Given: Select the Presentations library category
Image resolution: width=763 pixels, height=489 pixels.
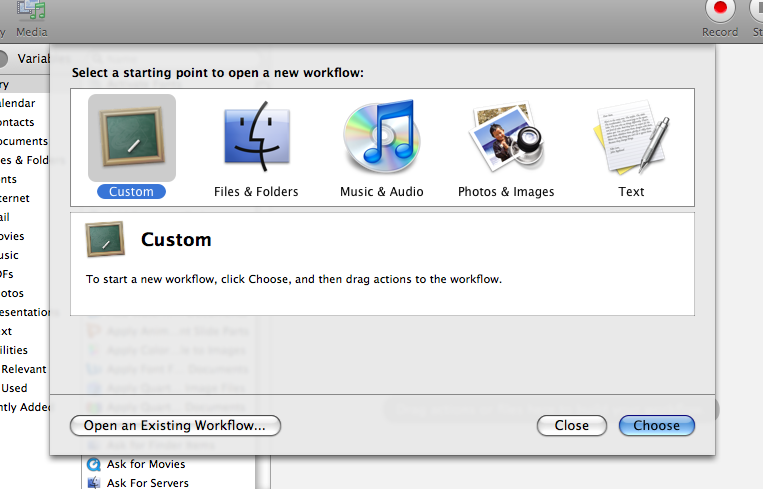Looking at the screenshot, I should point(24,312).
